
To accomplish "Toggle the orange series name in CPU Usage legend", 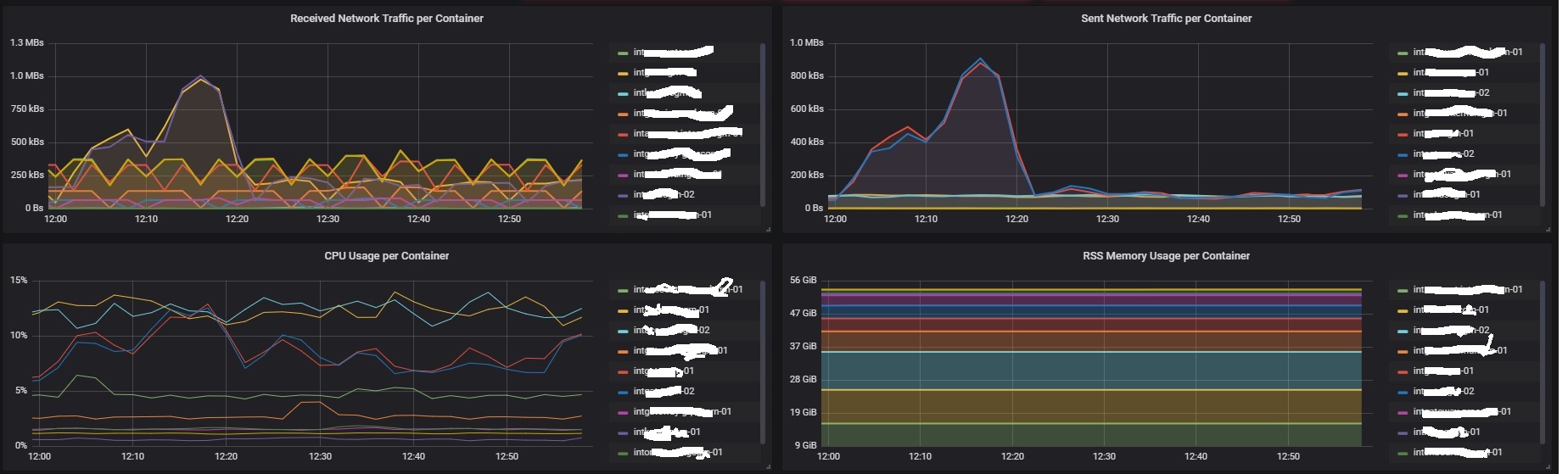I will (x=680, y=350).
